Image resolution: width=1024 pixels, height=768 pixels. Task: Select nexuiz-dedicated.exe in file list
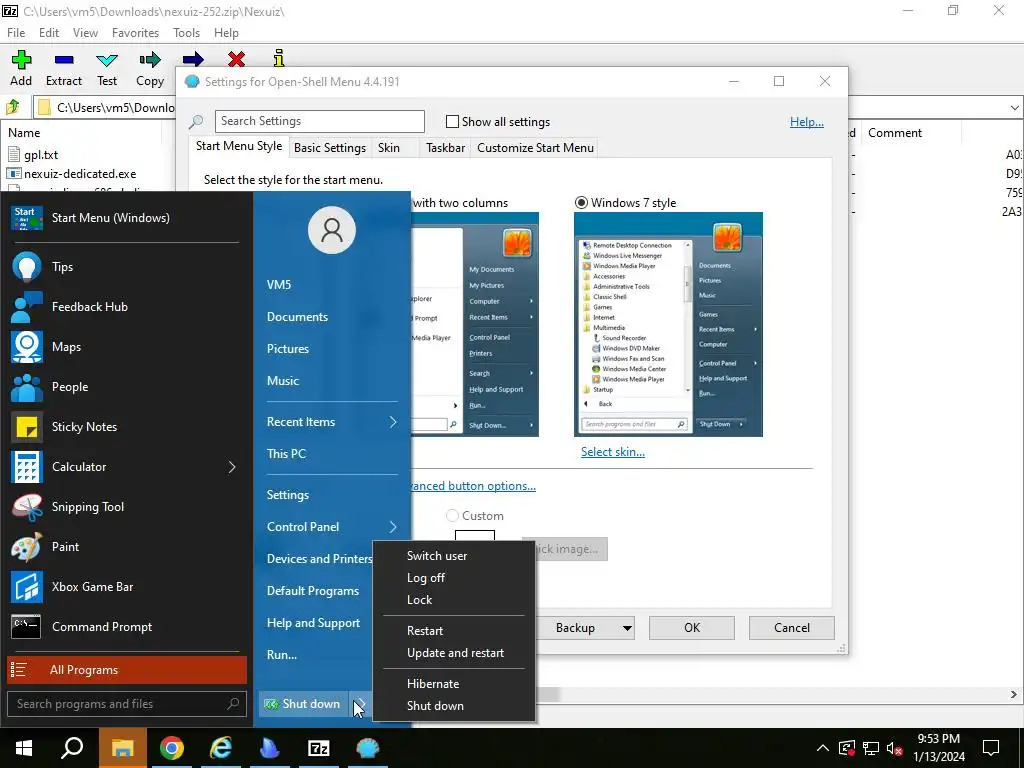(80, 174)
